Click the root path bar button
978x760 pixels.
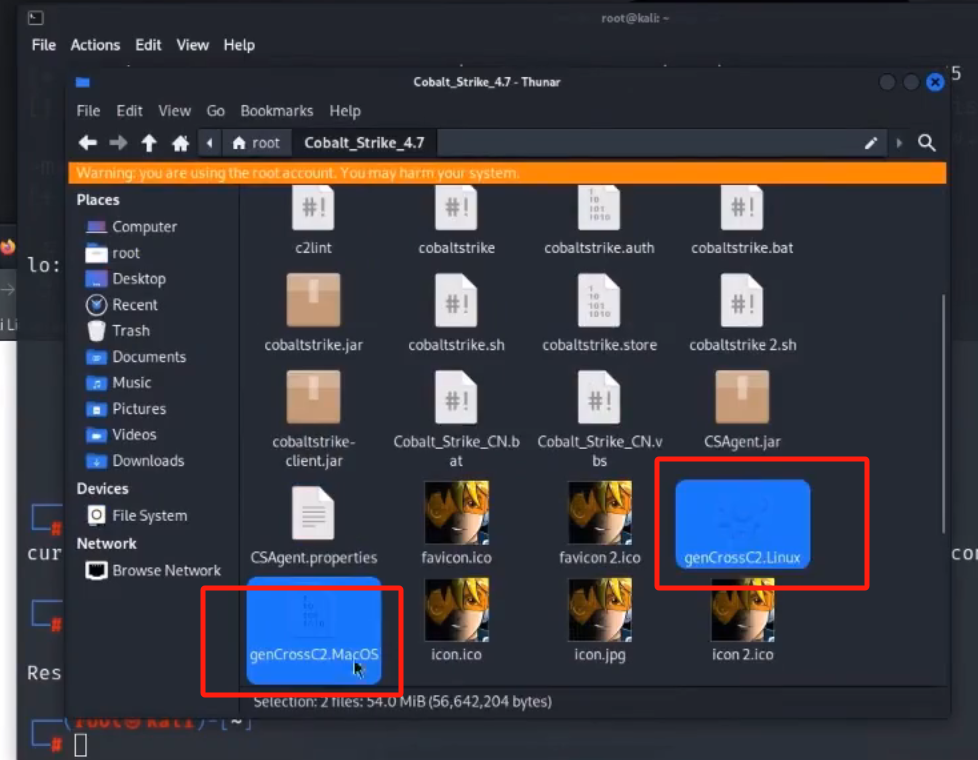pos(256,143)
